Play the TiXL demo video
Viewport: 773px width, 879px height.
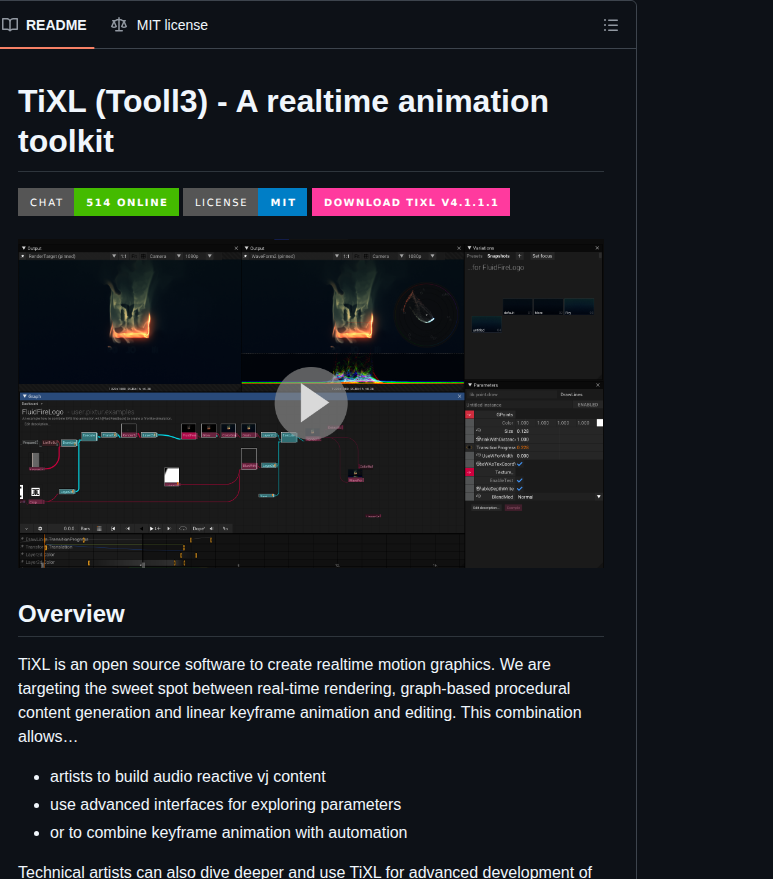[x=311, y=404]
